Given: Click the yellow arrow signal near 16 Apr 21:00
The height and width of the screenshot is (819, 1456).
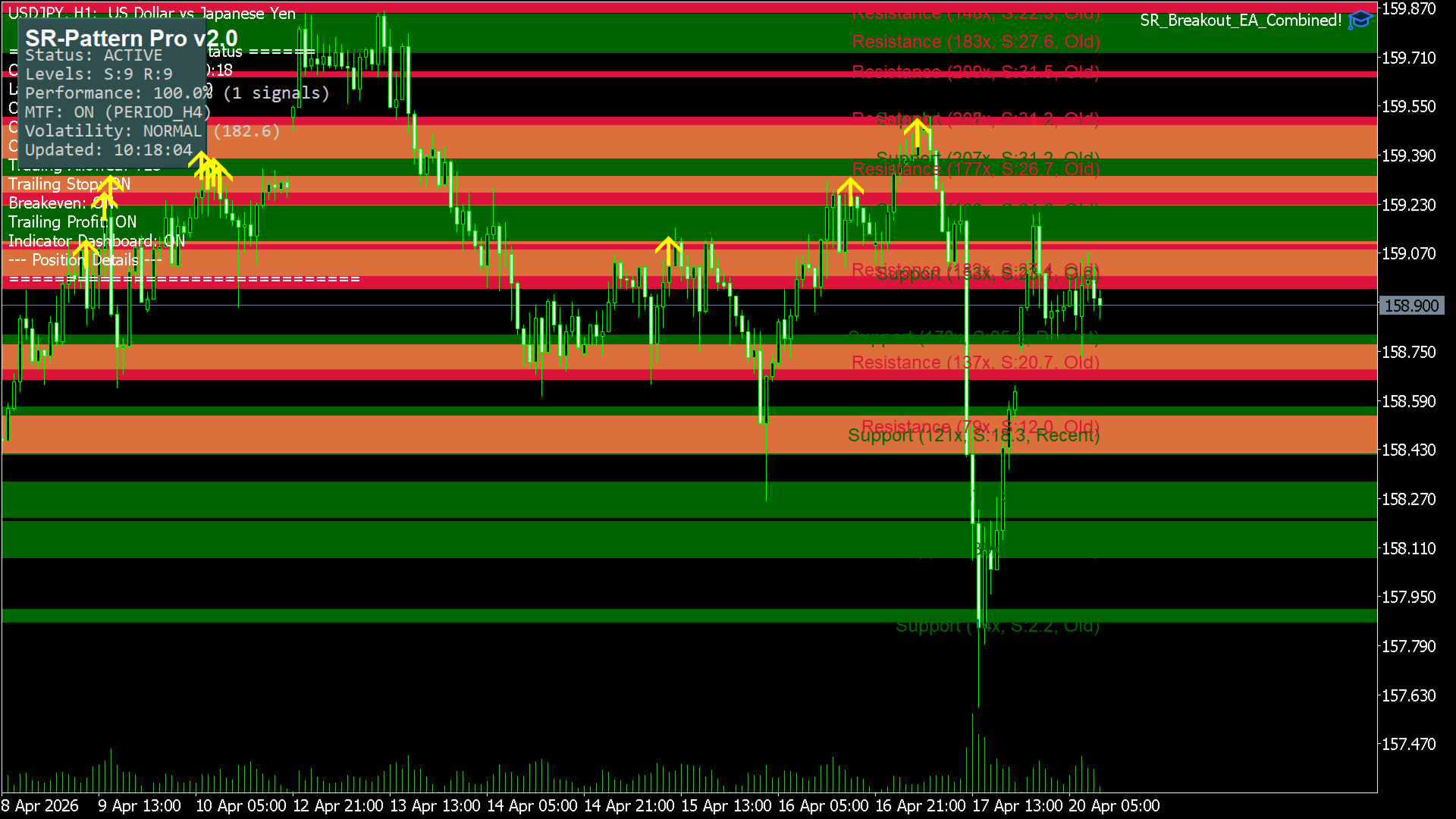Looking at the screenshot, I should 917,132.
